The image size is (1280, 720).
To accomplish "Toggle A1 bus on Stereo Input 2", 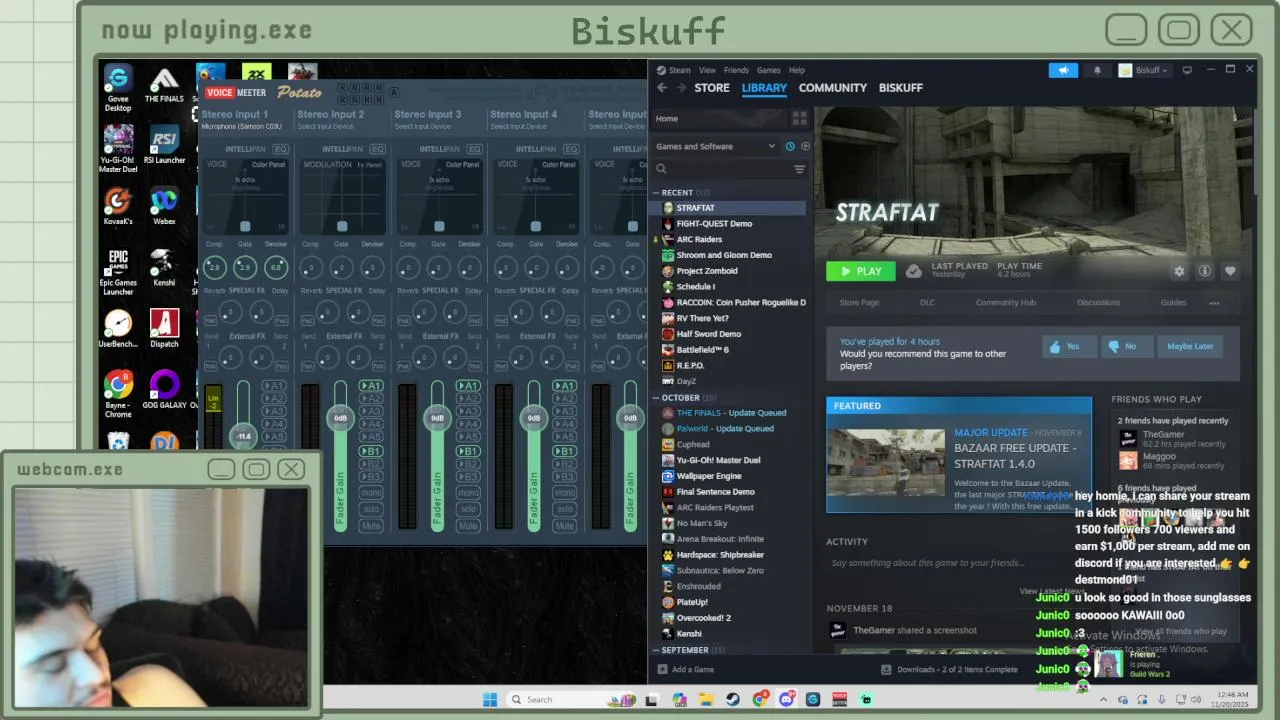I will point(371,386).
